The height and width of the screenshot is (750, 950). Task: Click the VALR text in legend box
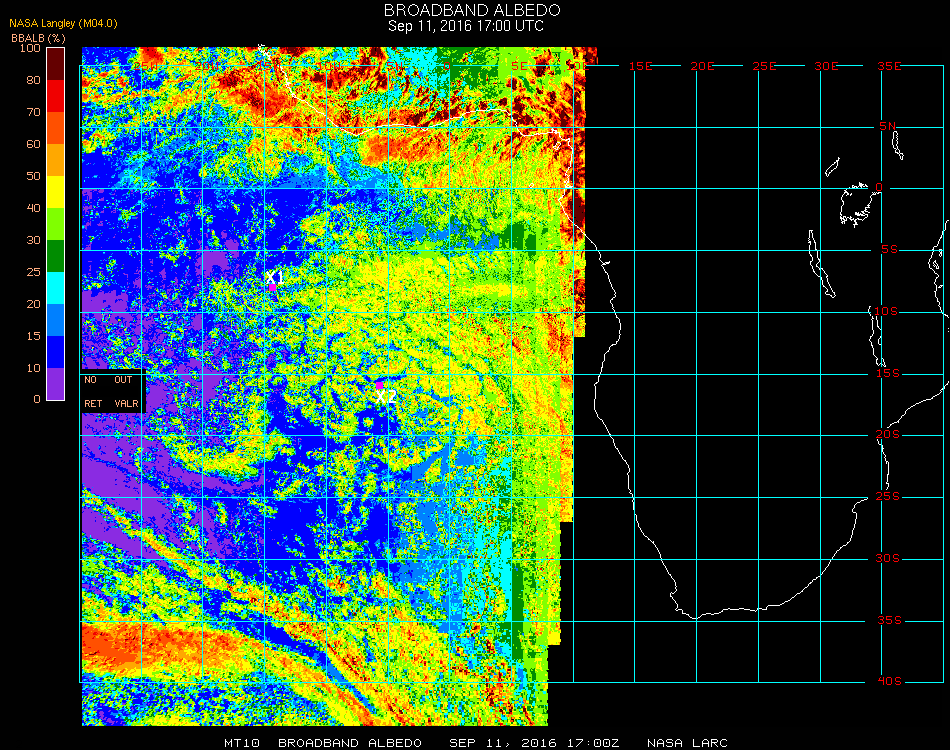click(x=127, y=403)
